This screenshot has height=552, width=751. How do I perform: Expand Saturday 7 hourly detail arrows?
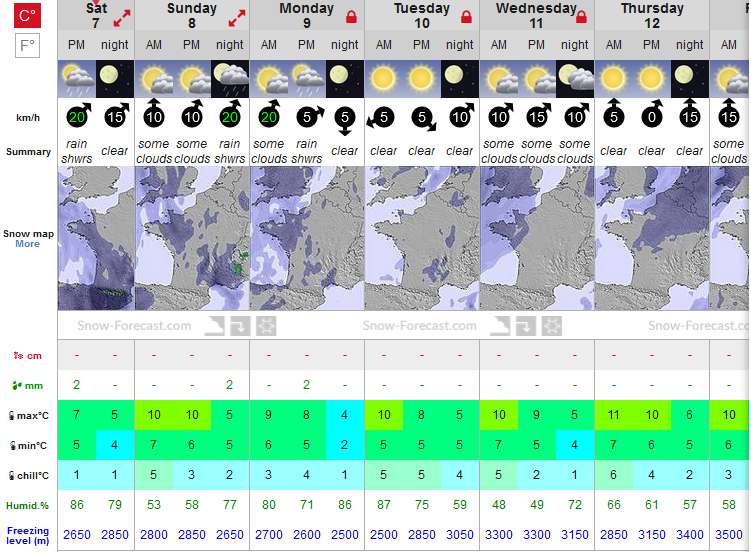click(x=122, y=18)
